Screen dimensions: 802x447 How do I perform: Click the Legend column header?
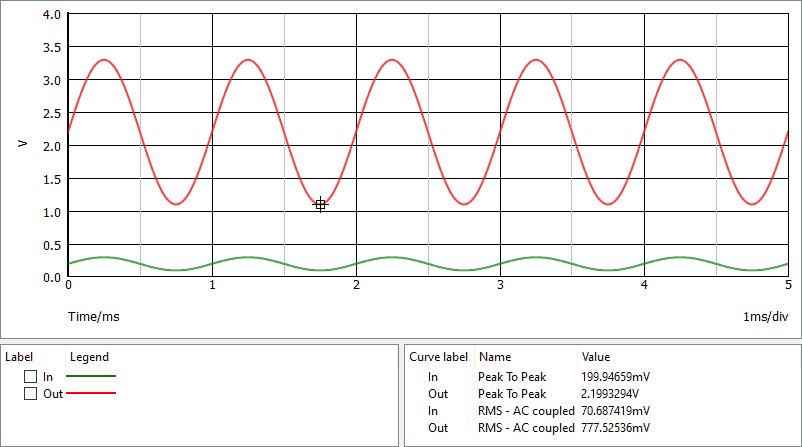[x=90, y=357]
